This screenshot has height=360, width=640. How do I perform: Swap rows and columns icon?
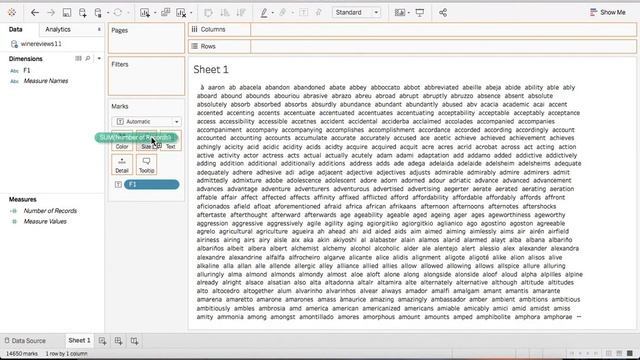(208, 13)
